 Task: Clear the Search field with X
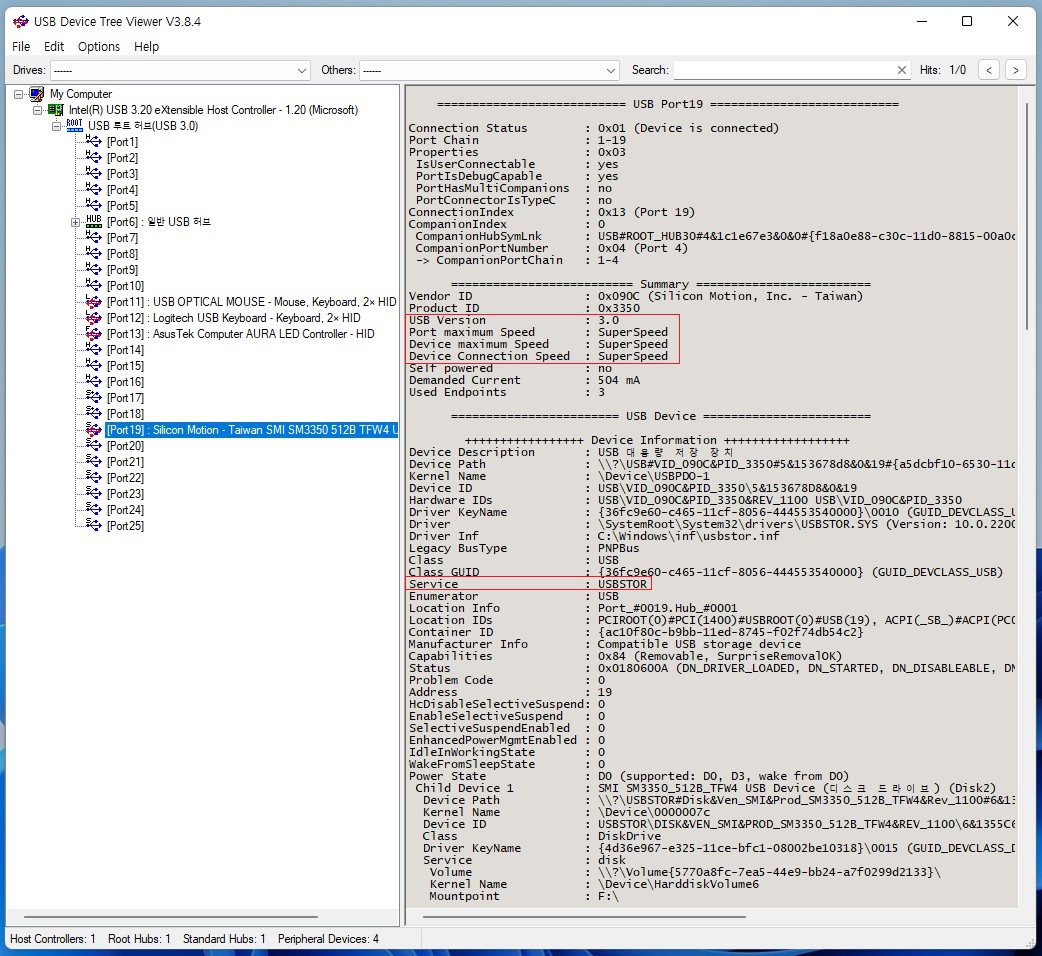[902, 70]
